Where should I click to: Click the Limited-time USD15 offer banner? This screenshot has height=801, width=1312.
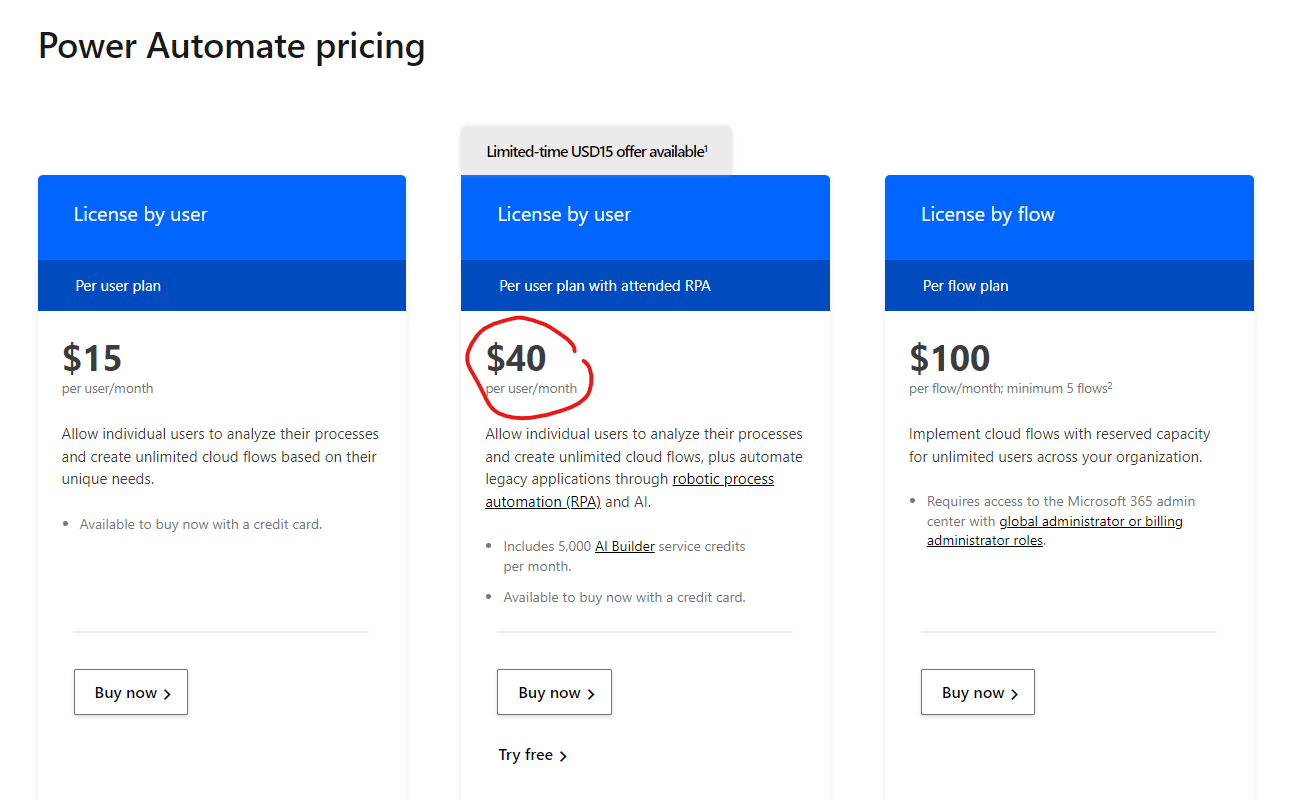click(x=596, y=152)
